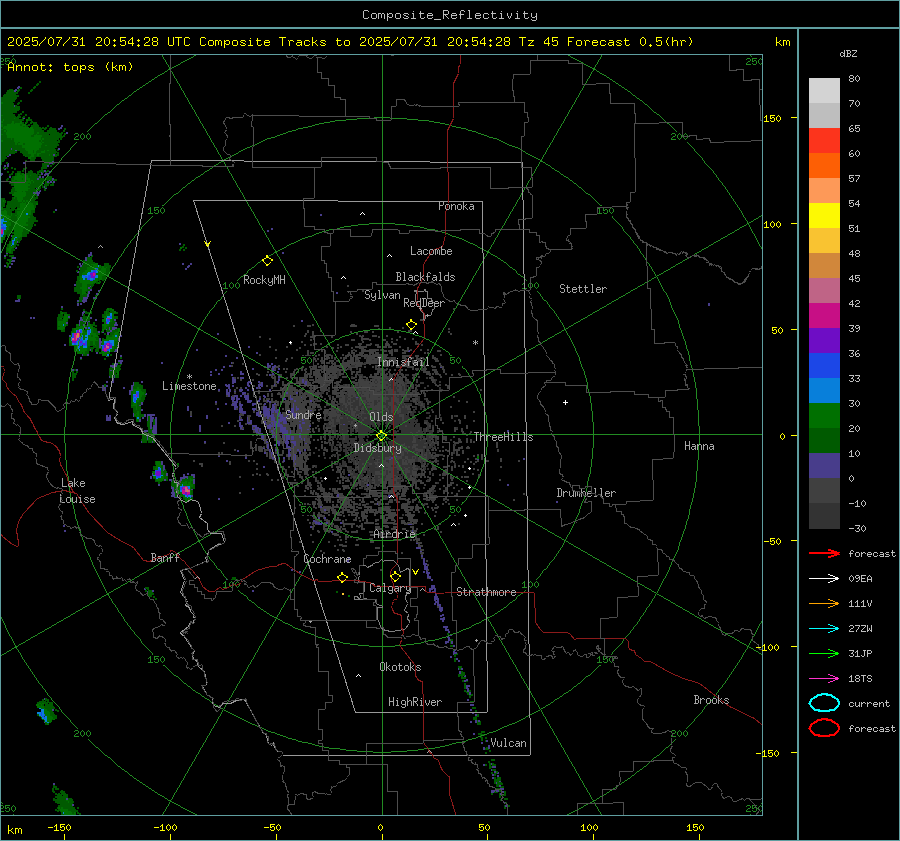This screenshot has height=841, width=900.
Task: Click the green 31JP arrow in legend
Action: point(824,653)
